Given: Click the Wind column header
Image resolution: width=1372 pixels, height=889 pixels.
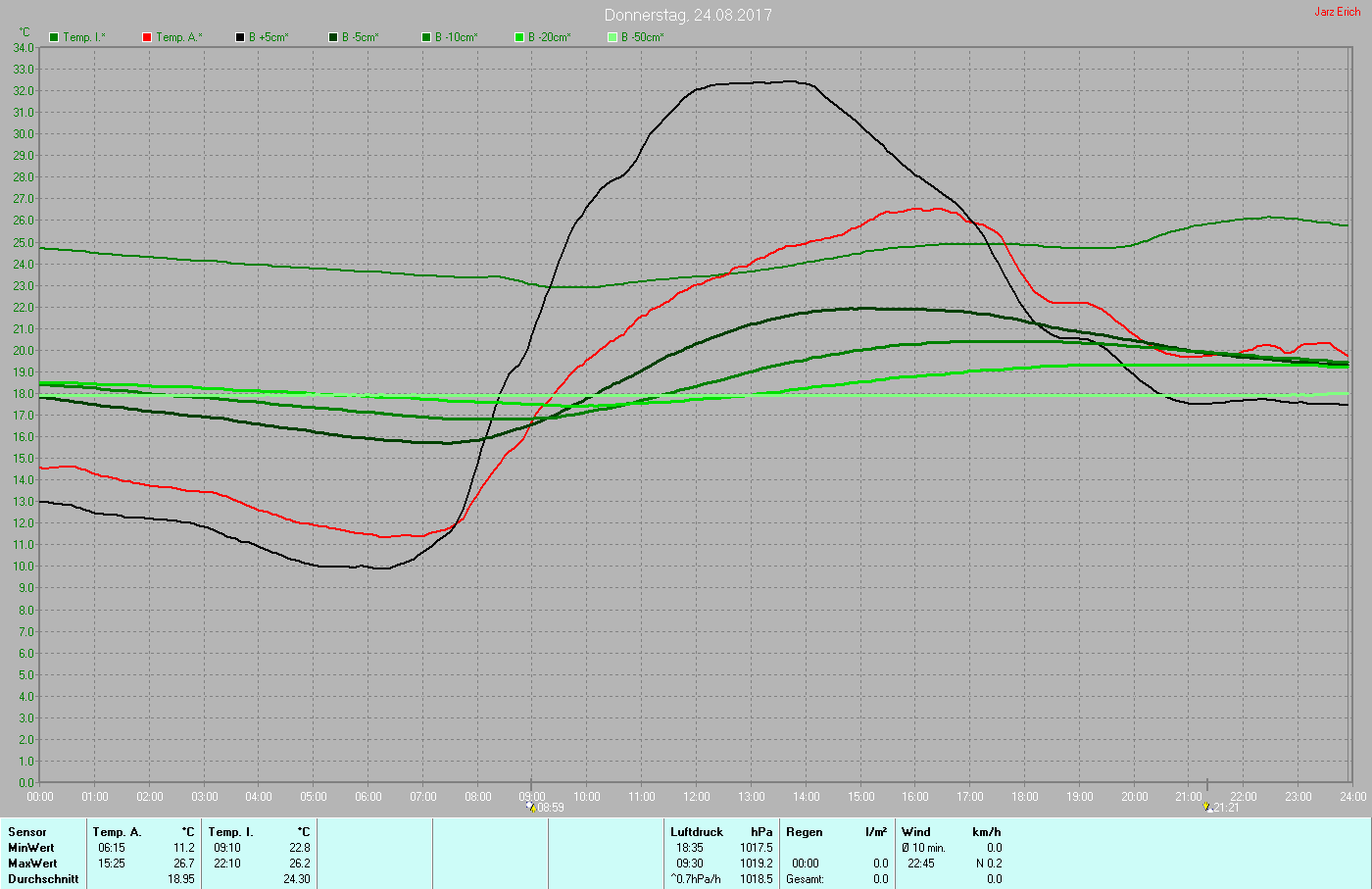Looking at the screenshot, I should pyautogui.click(x=916, y=832).
